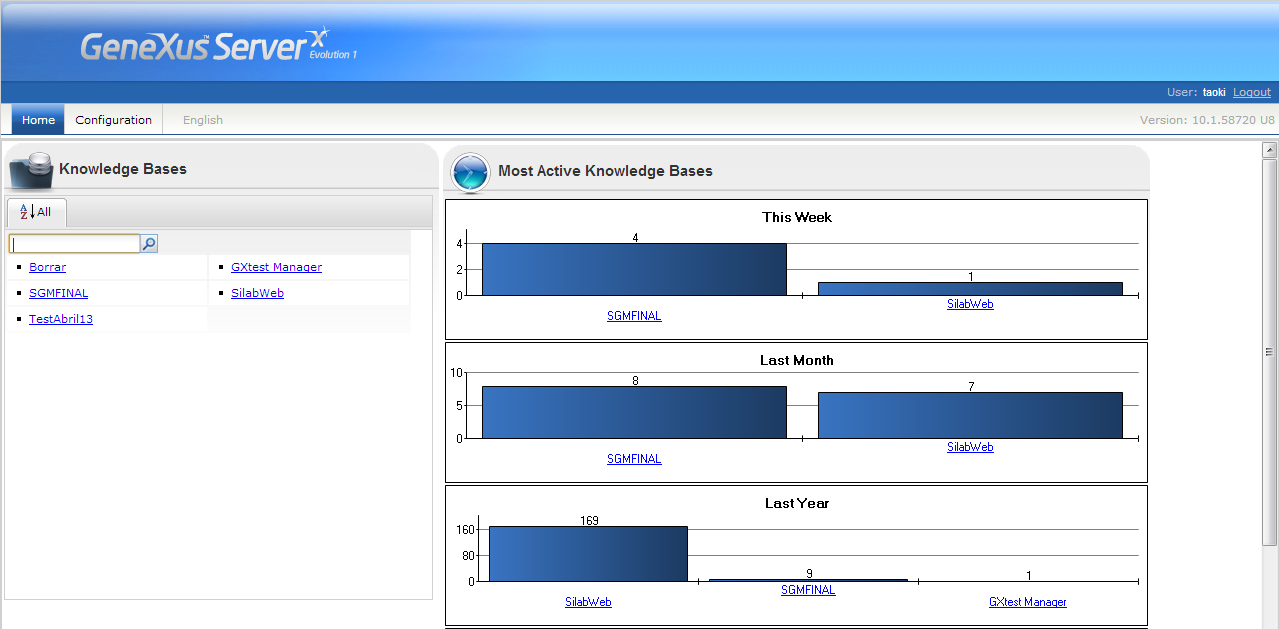The height and width of the screenshot is (629, 1279).
Task: Click the Last Month chart title
Action: click(797, 360)
